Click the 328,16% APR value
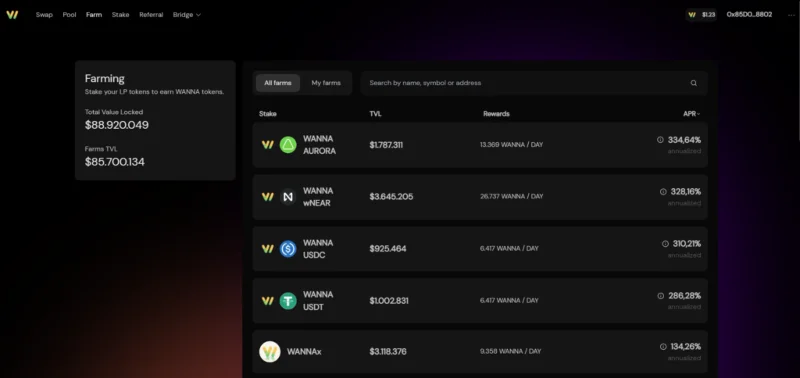The height and width of the screenshot is (378, 800). pos(686,192)
